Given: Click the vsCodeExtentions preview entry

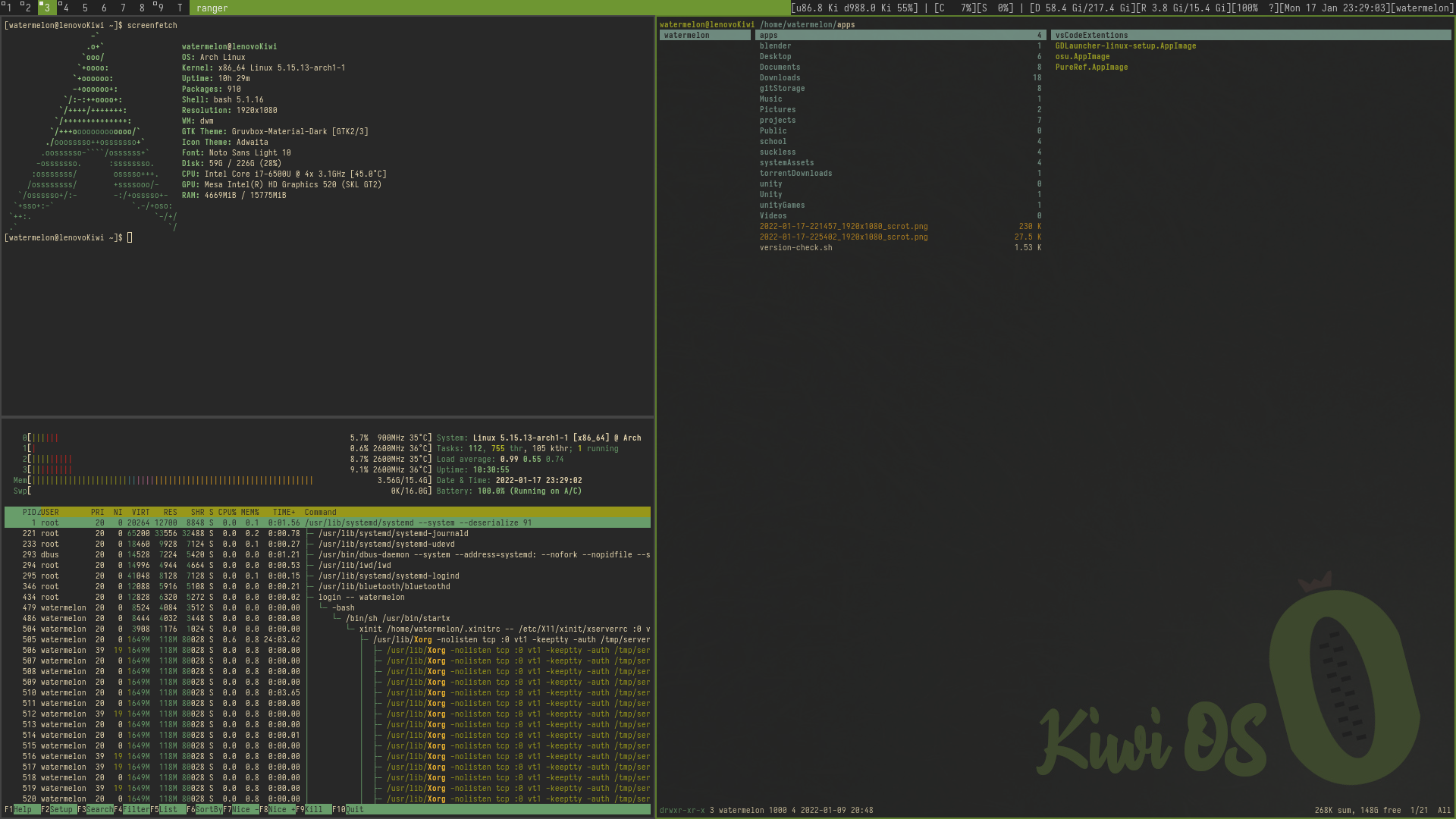Looking at the screenshot, I should (1250, 36).
